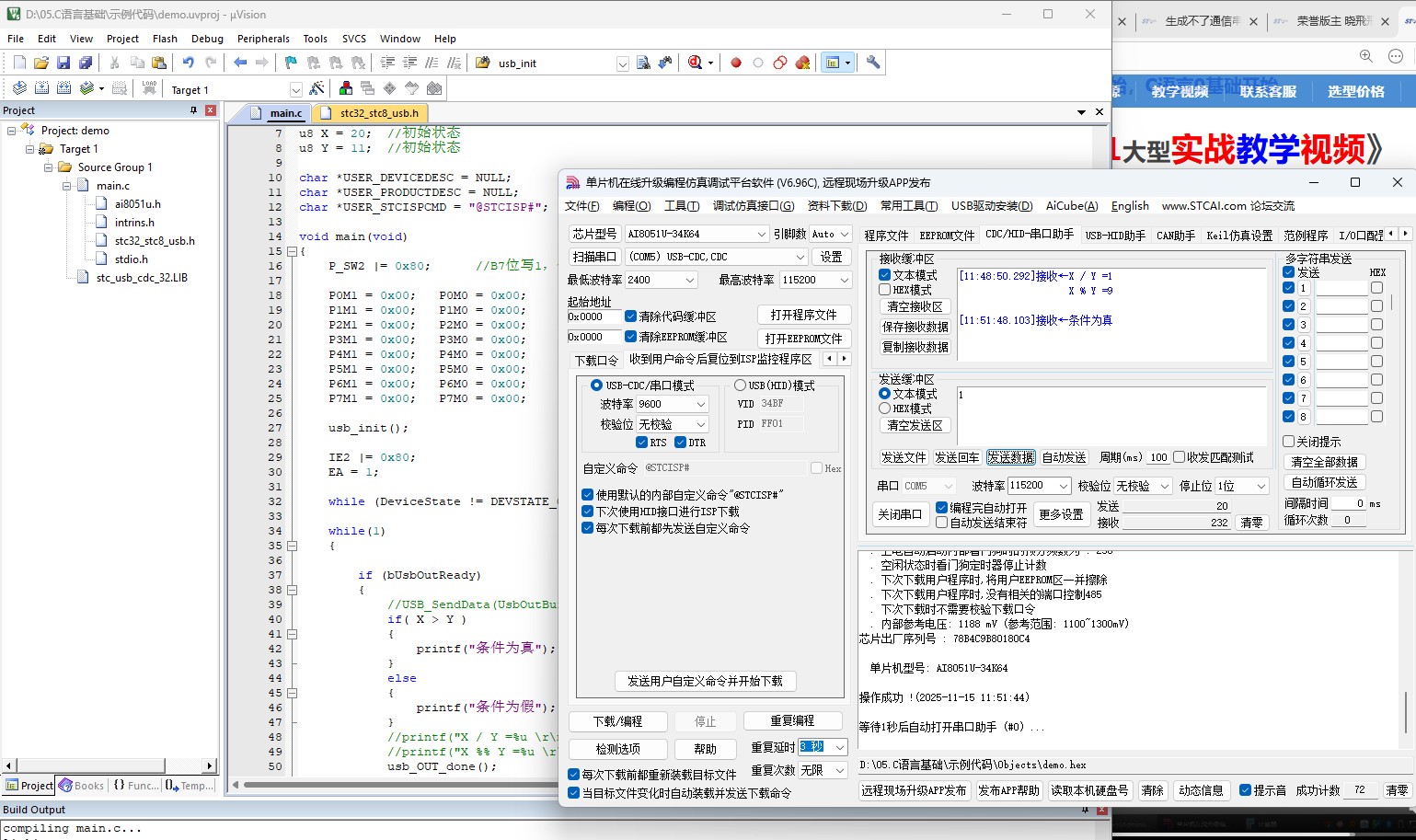
Task: Click the 下载/编程 download button
Action: [618, 721]
